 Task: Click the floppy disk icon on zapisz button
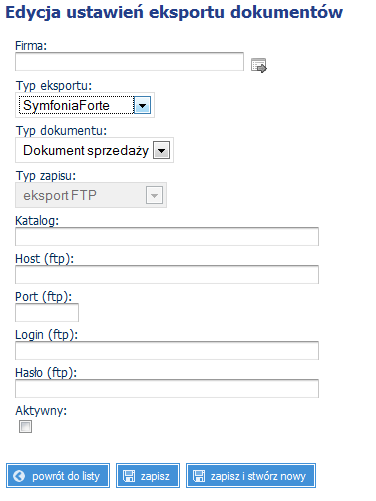point(129,476)
